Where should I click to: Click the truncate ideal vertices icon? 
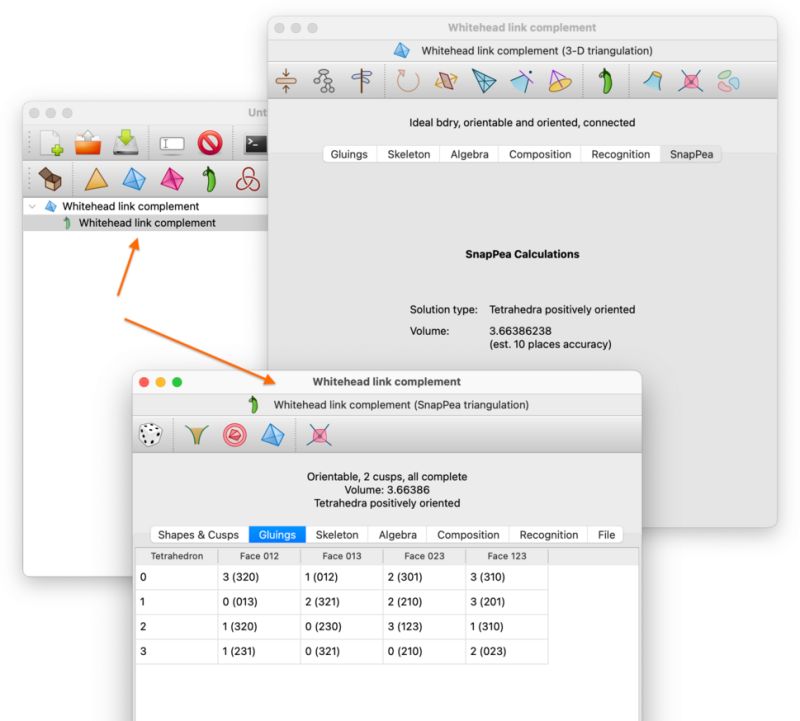point(522,81)
